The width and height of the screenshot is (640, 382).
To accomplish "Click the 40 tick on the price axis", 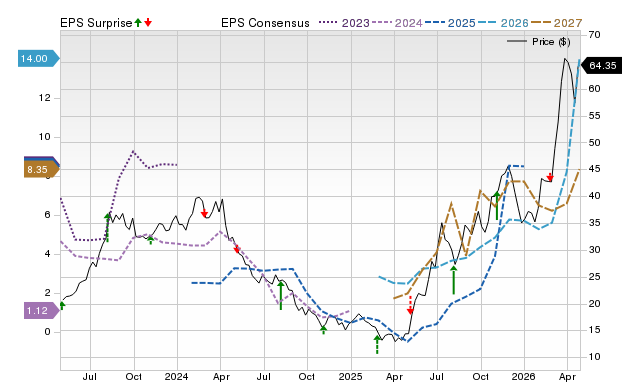I will click(594, 196).
